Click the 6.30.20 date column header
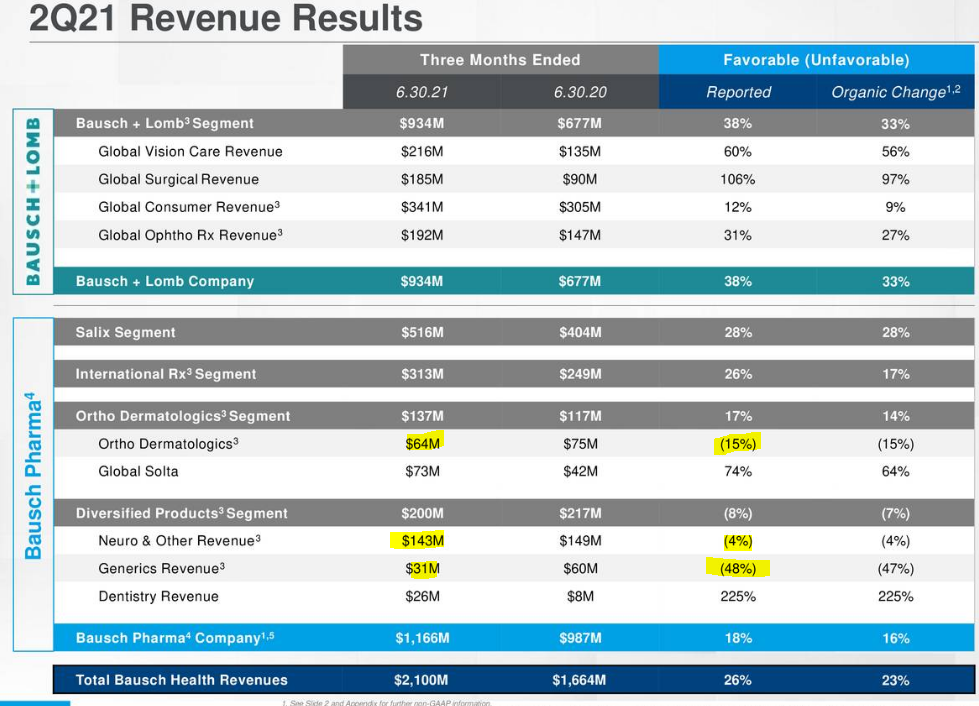This screenshot has width=979, height=706. pos(578,92)
